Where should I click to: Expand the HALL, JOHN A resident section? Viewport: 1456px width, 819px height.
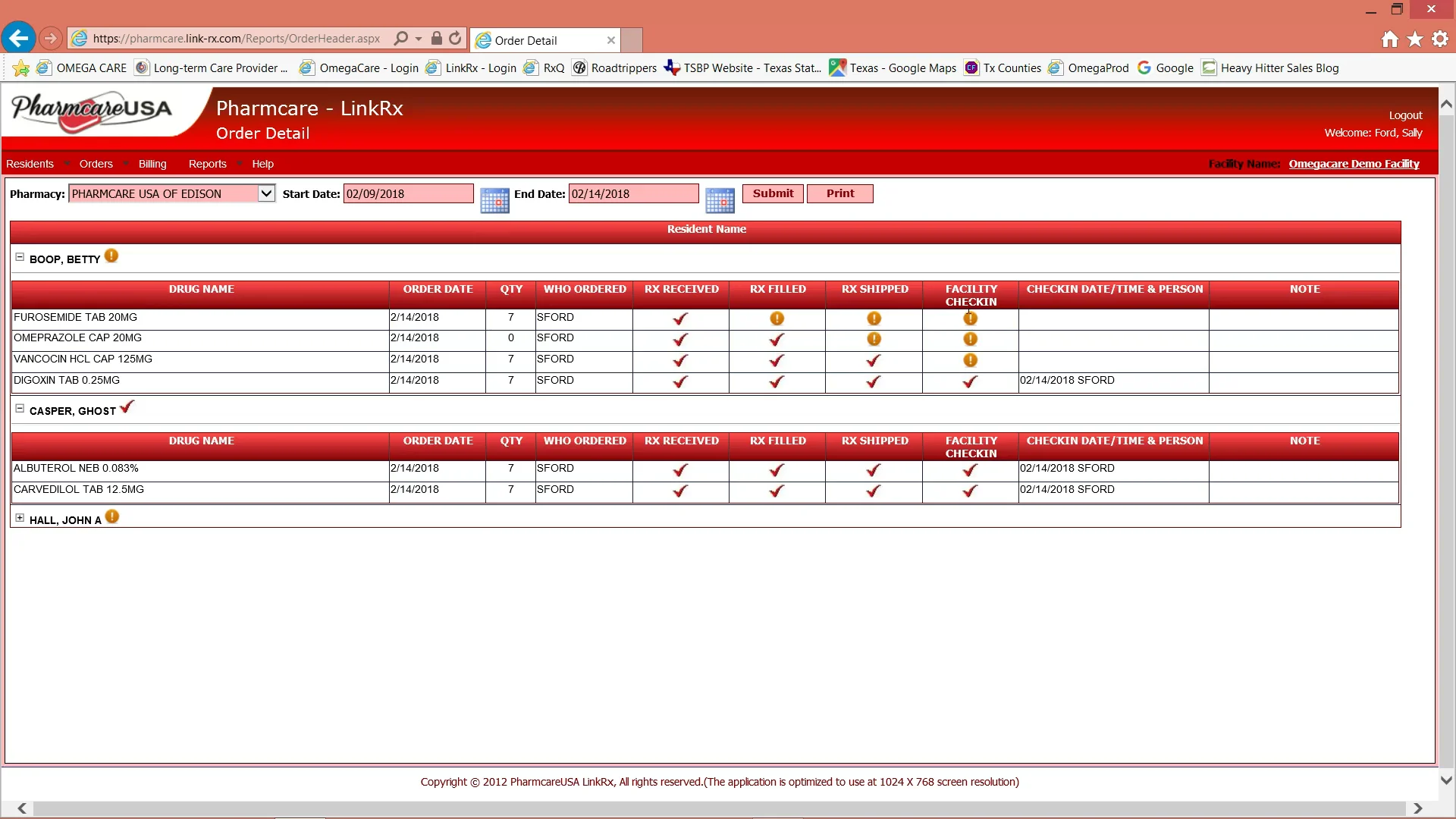coord(20,518)
